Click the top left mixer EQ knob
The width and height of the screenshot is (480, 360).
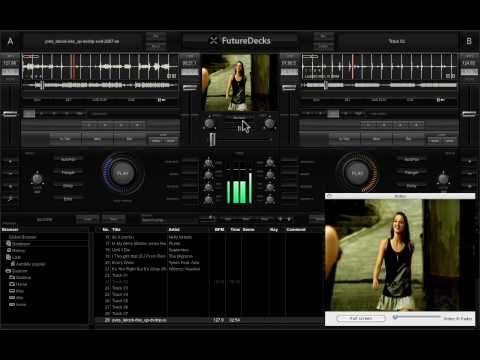[x=208, y=163]
